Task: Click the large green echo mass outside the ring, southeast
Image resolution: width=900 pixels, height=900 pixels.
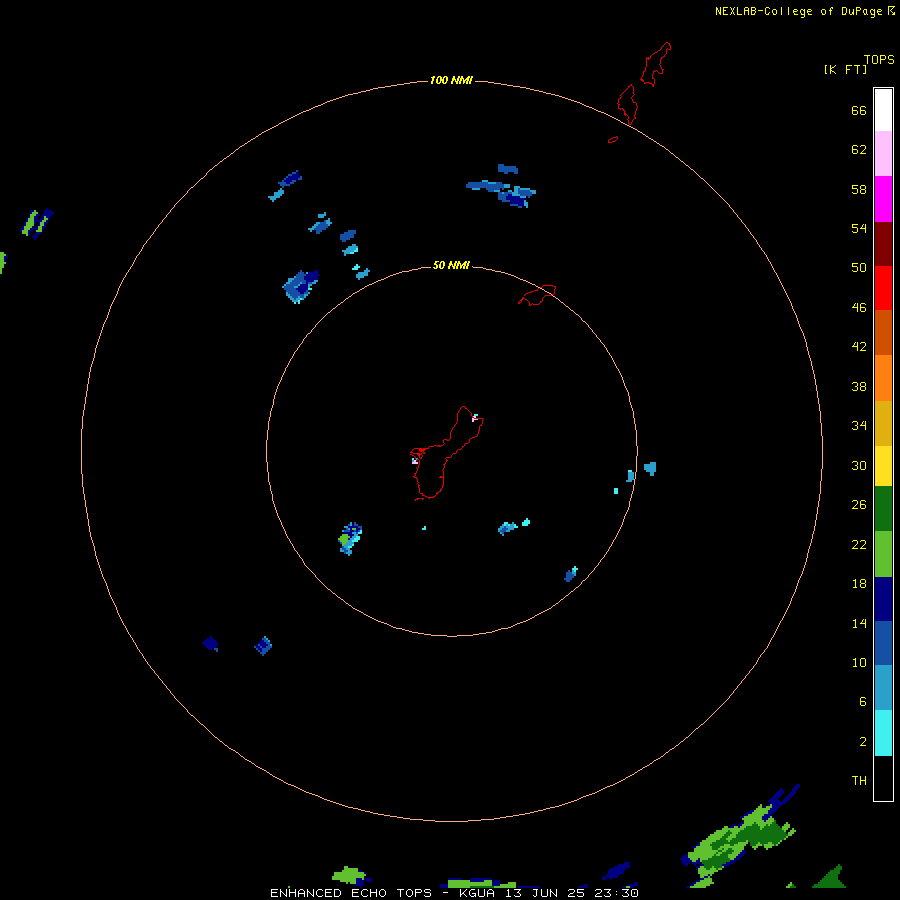Action: point(740,837)
